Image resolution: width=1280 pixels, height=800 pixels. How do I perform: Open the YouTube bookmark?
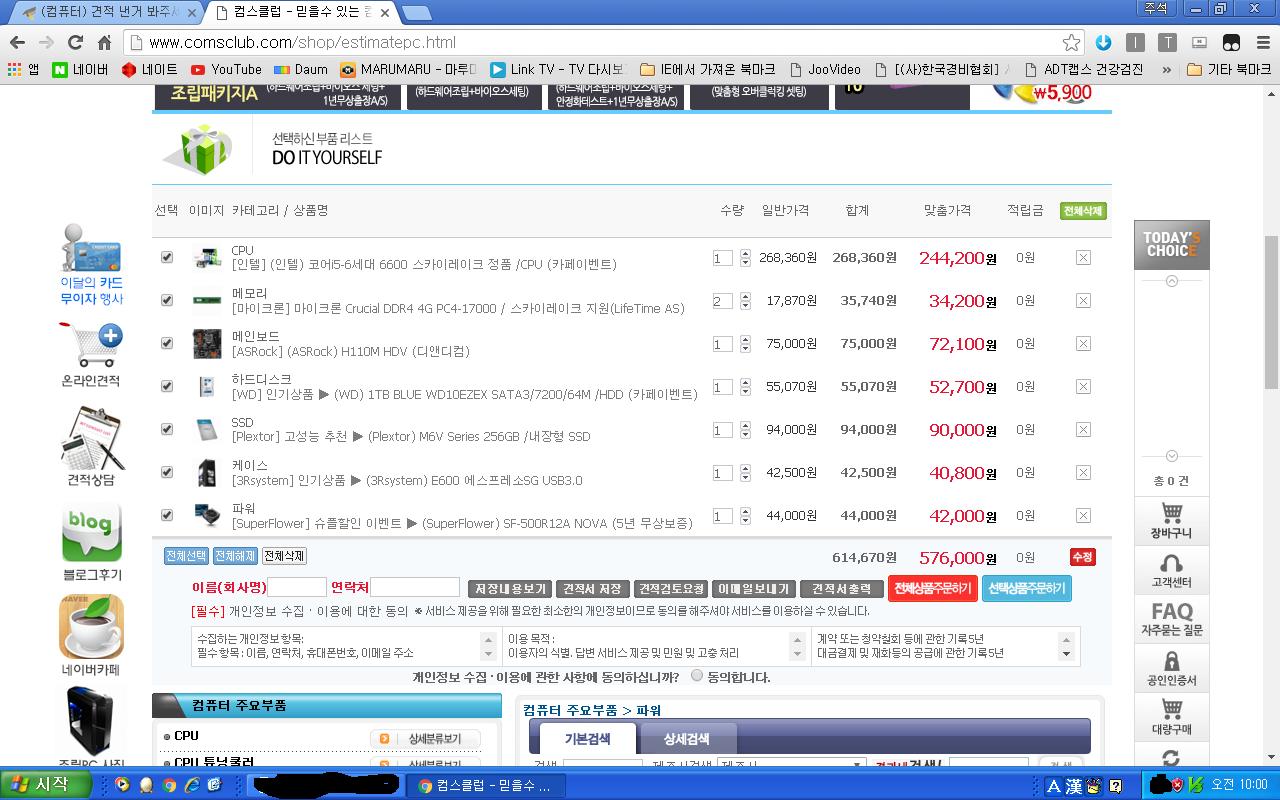point(225,70)
